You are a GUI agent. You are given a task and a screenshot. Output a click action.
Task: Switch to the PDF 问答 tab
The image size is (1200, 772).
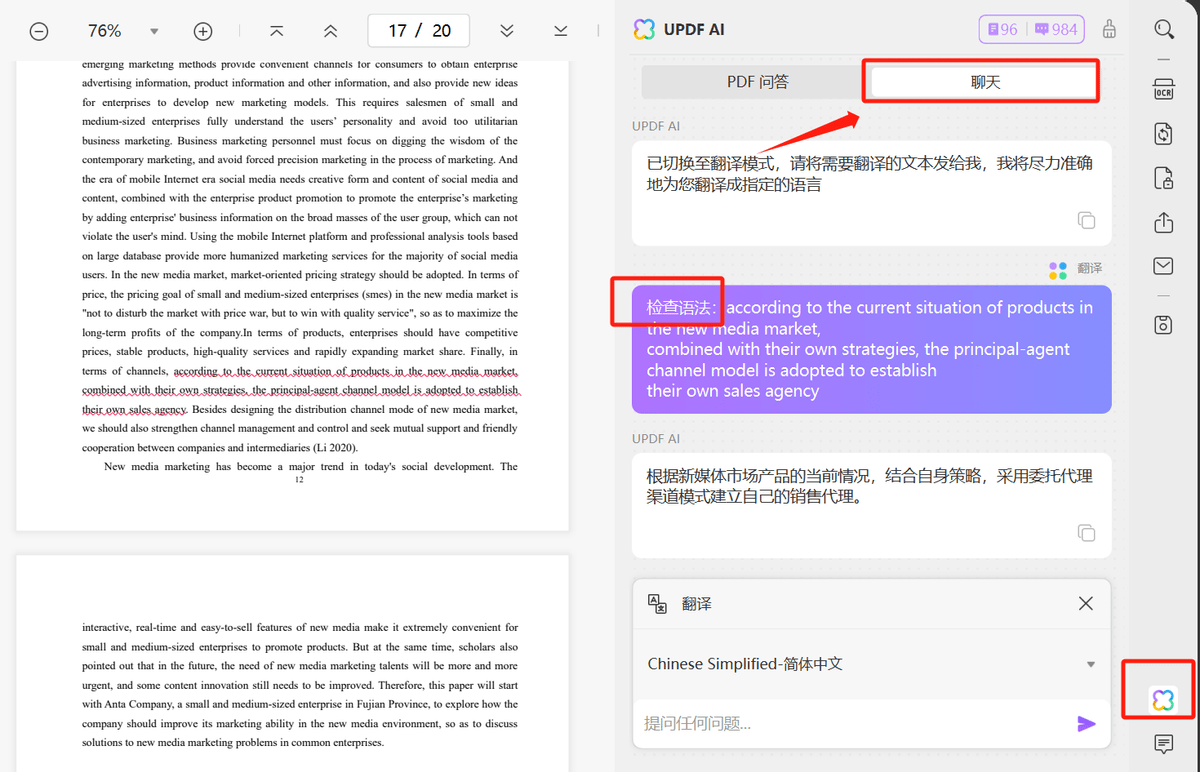pyautogui.click(x=757, y=82)
